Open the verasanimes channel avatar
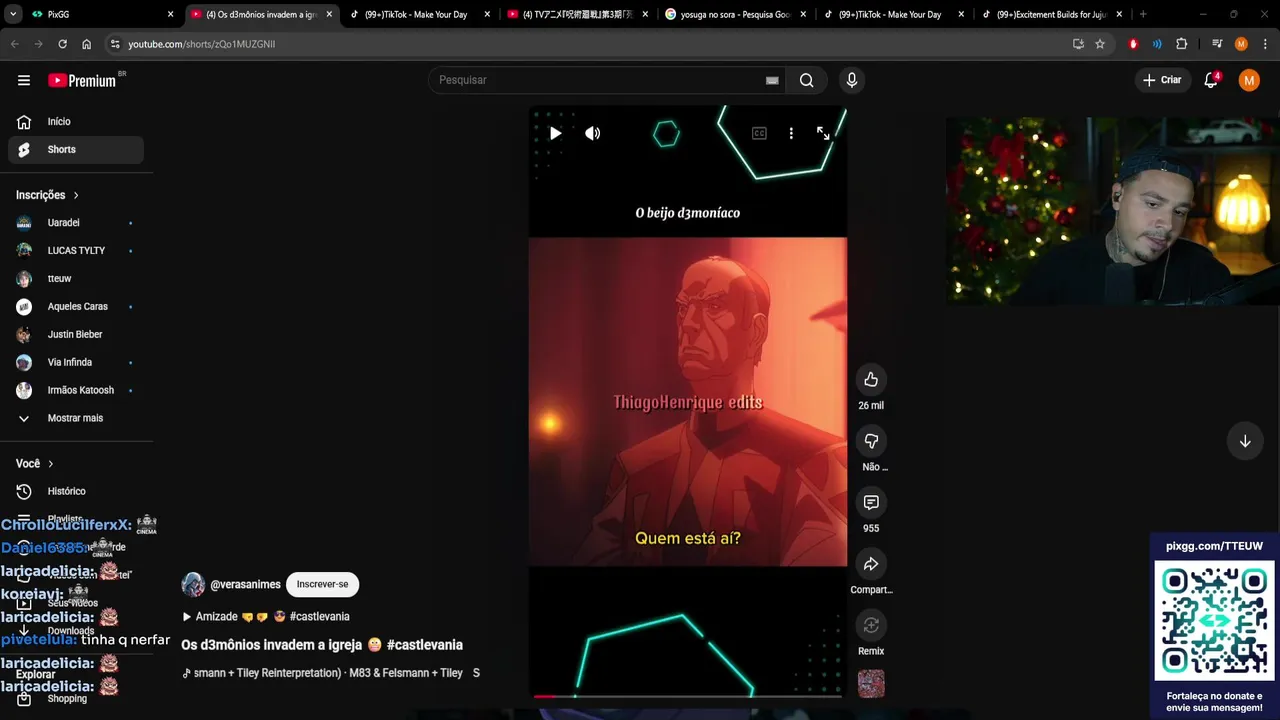Viewport: 1280px width, 720px height. [193, 585]
